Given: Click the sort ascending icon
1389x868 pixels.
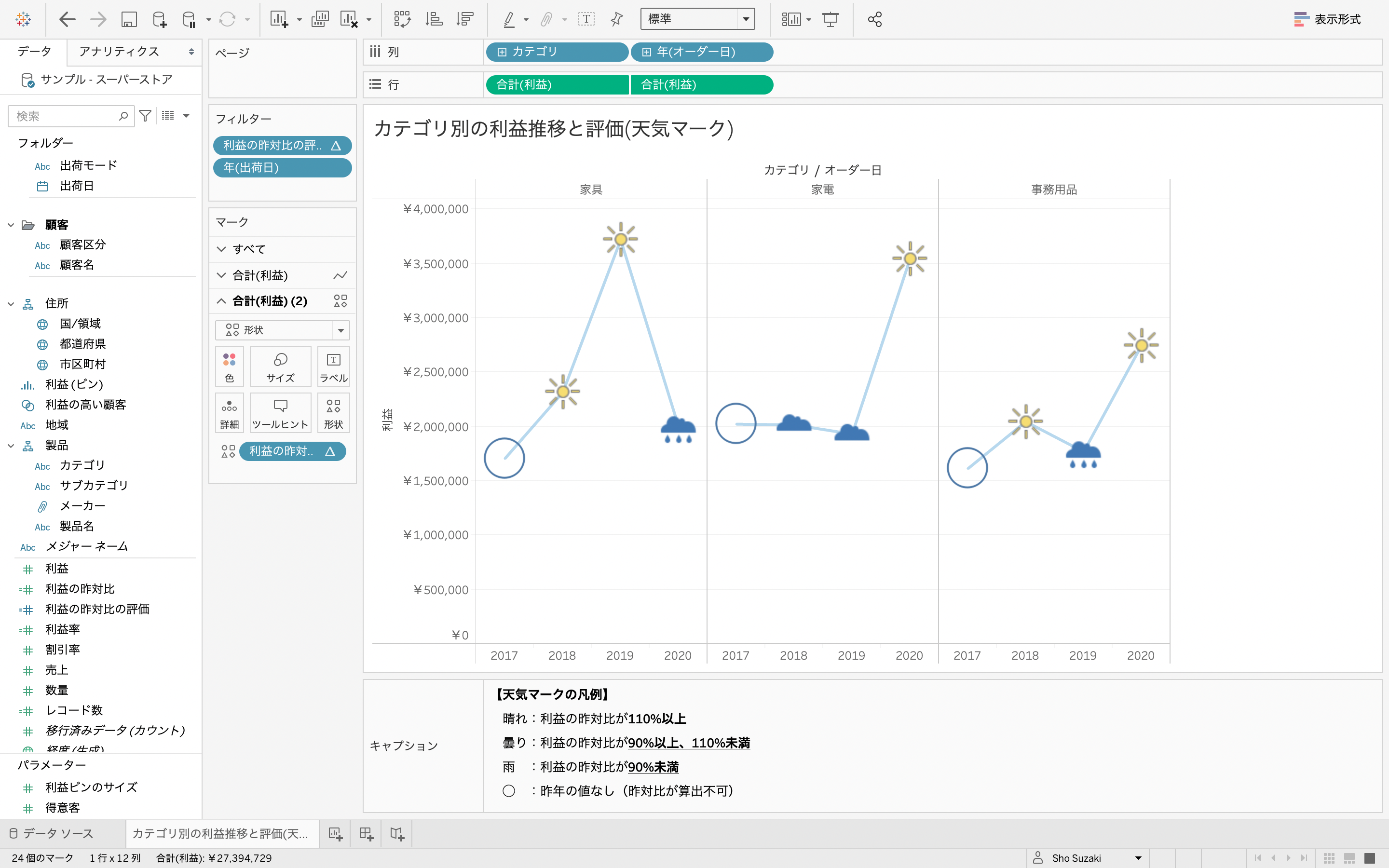Looking at the screenshot, I should [434, 19].
